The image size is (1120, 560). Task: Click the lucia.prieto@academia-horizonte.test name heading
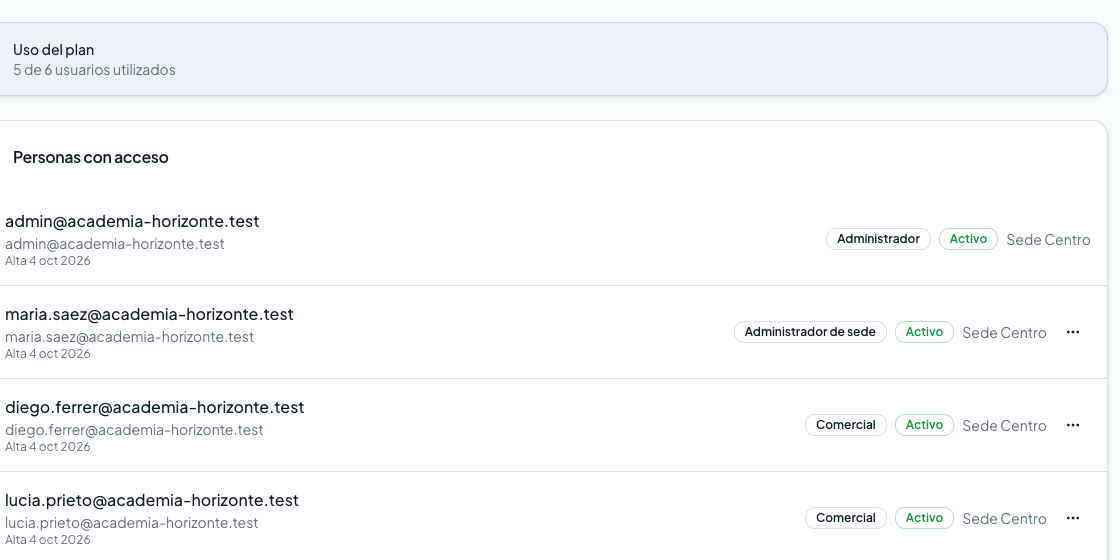pos(151,500)
